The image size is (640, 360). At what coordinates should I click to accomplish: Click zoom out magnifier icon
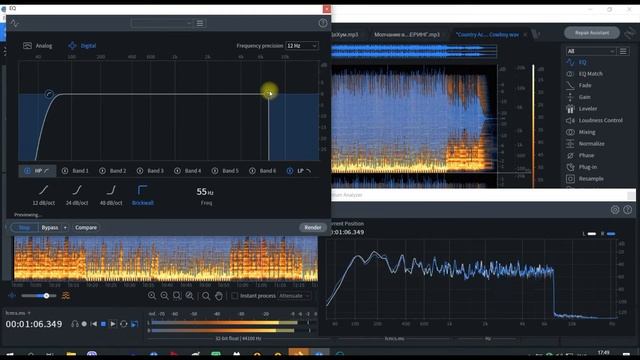(164, 296)
